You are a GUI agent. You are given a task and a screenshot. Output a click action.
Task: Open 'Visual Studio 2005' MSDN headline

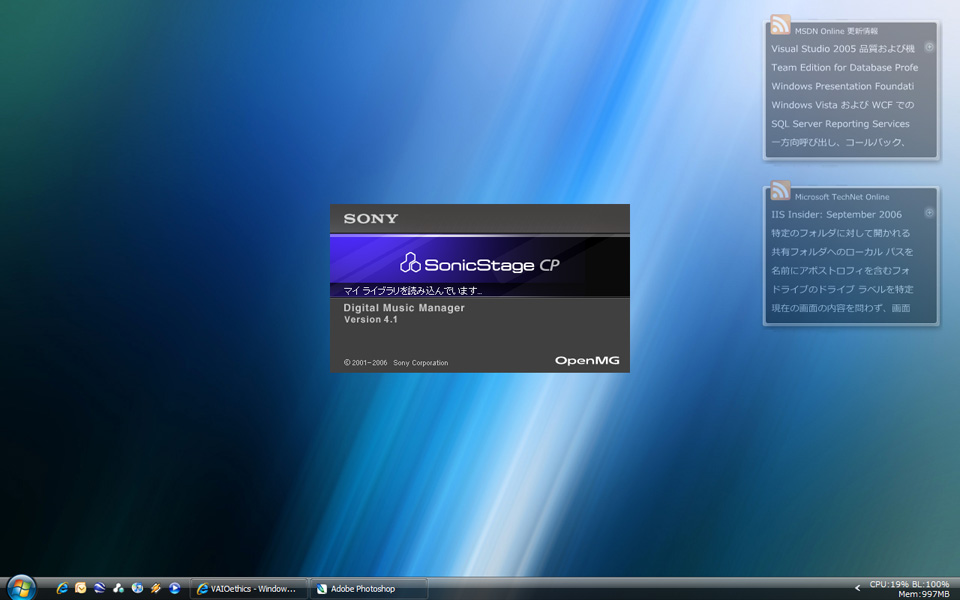tap(842, 49)
